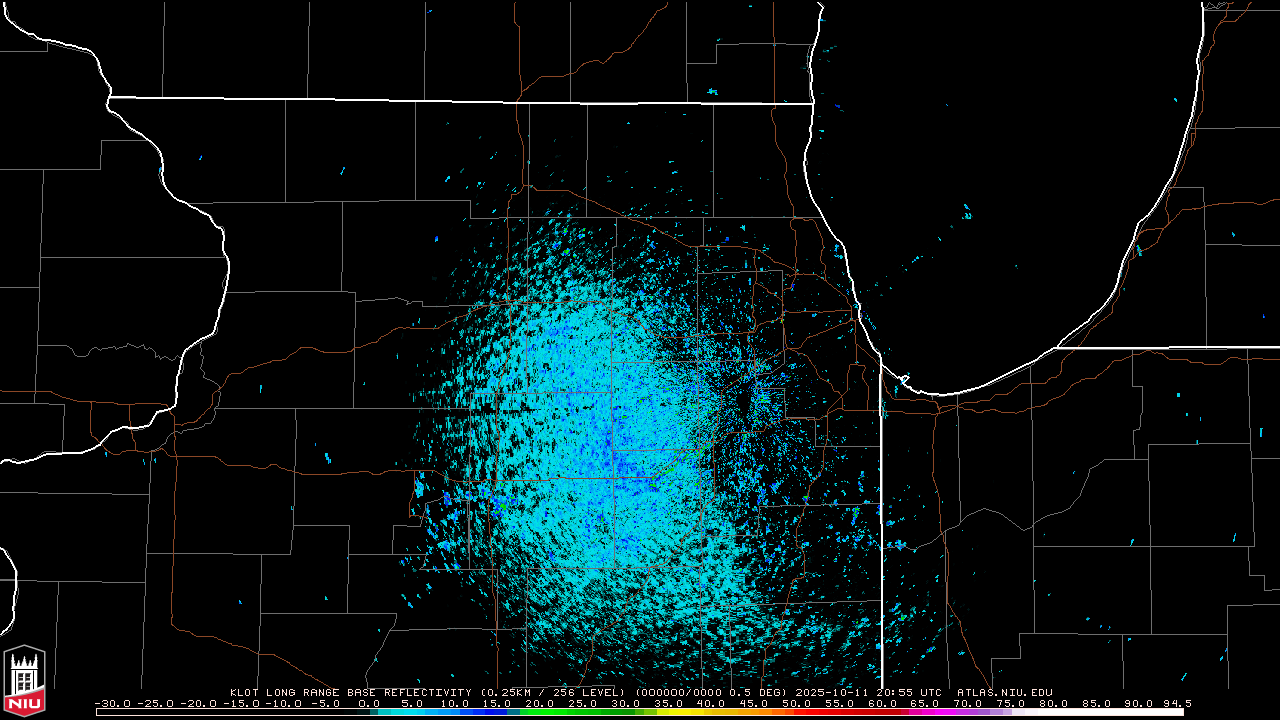The width and height of the screenshot is (1280, 720).
Task: Click the KLOT Long Range Base Reflectivity title
Action: [x=352, y=692]
